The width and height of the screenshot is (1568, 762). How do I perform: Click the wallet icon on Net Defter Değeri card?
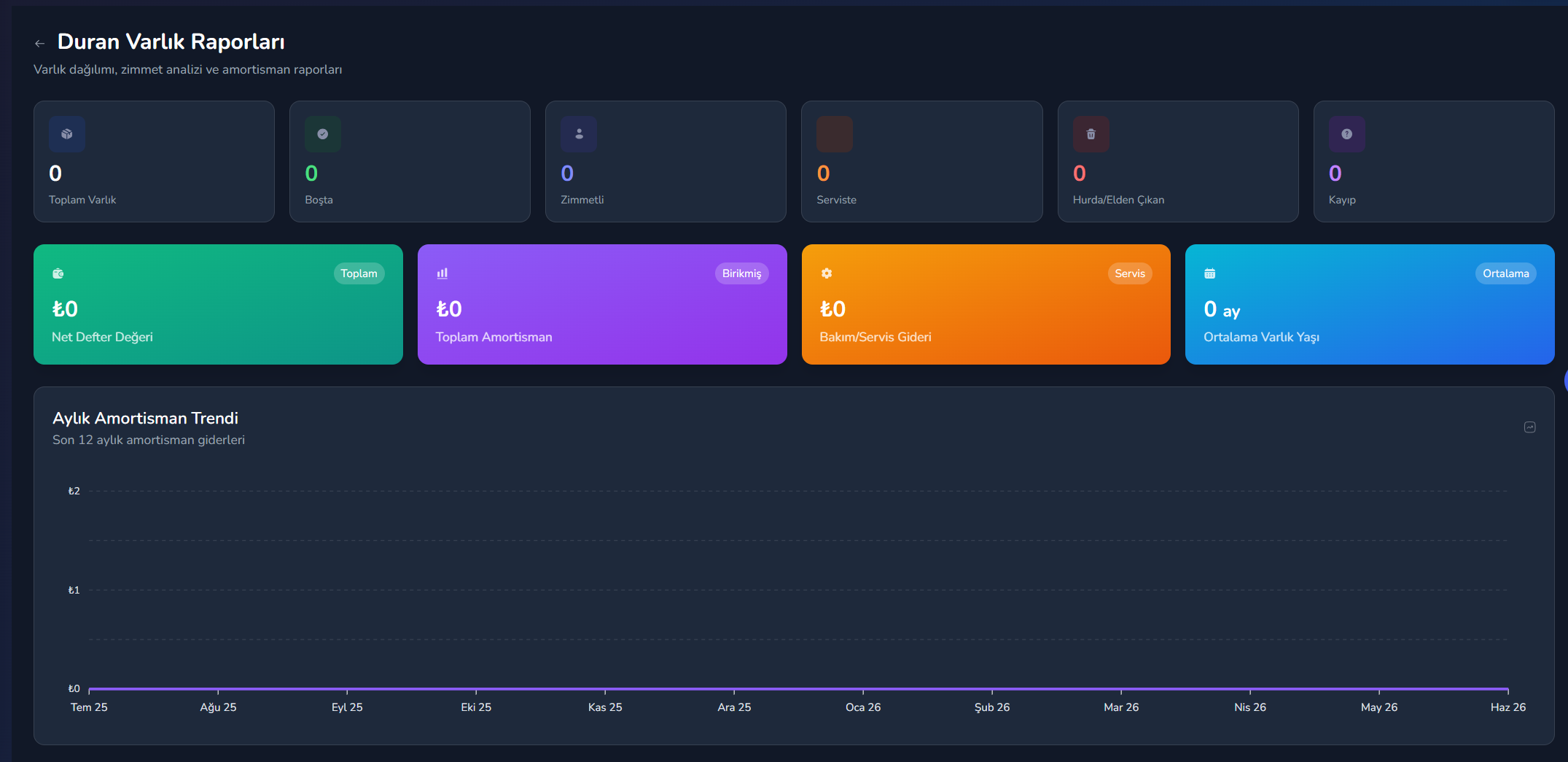click(x=58, y=273)
